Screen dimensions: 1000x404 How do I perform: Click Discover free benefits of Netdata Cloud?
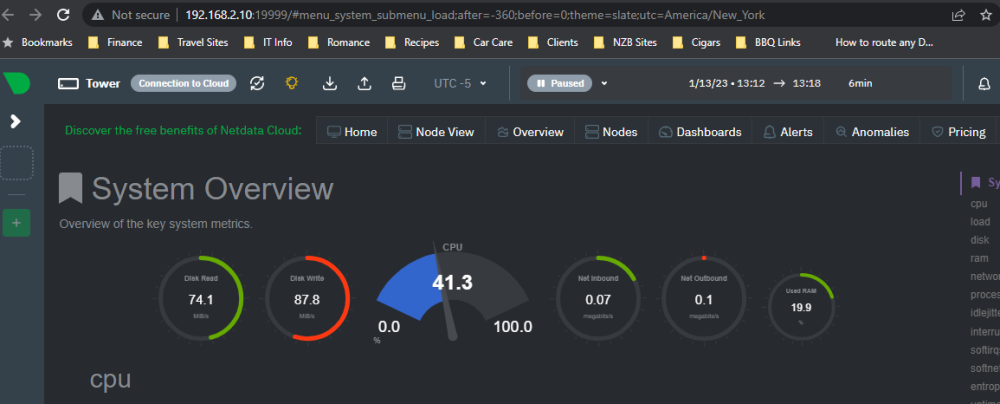(x=183, y=131)
